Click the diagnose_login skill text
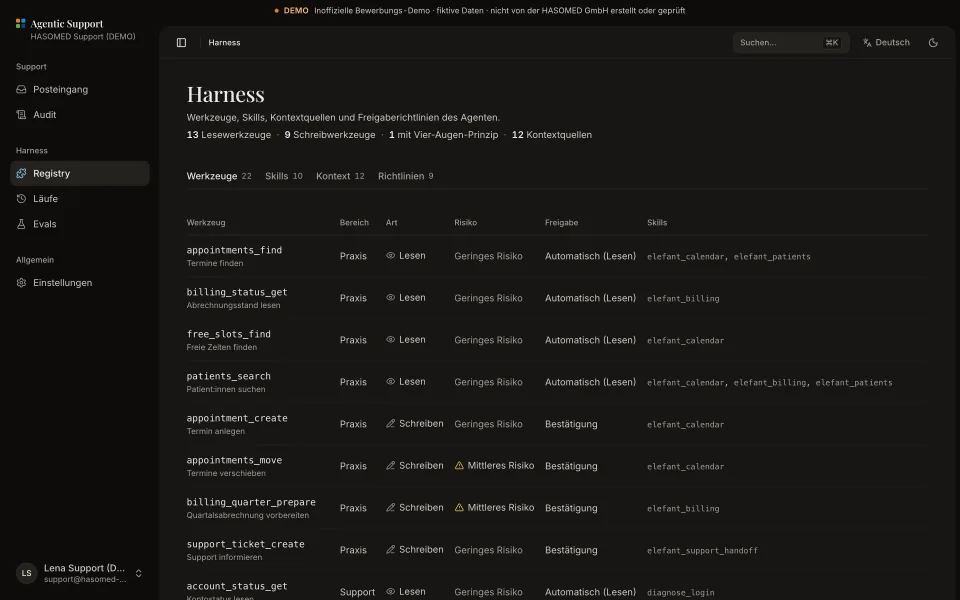 681,592
